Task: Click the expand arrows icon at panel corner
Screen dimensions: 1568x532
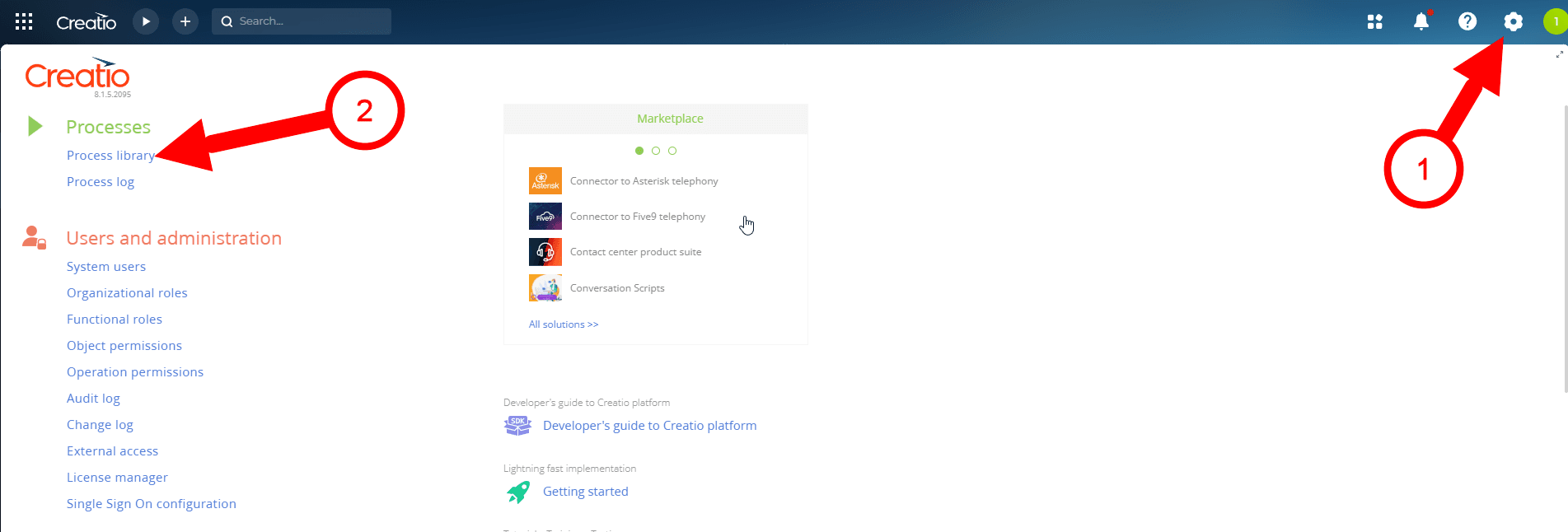Action: (x=1559, y=54)
